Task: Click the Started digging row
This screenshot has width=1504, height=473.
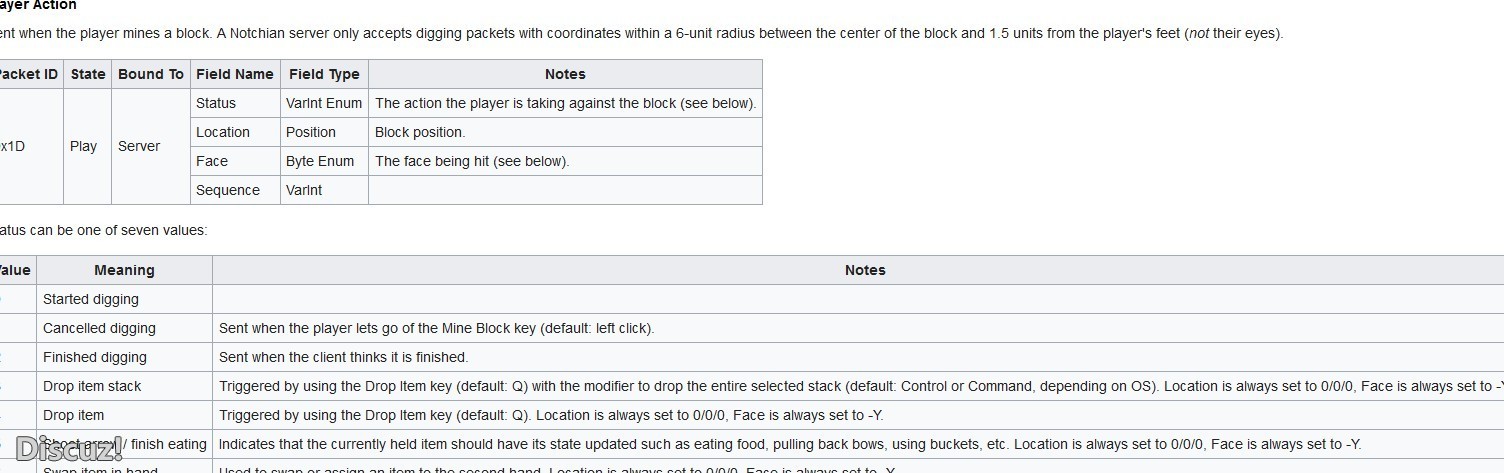Action: 752,299
